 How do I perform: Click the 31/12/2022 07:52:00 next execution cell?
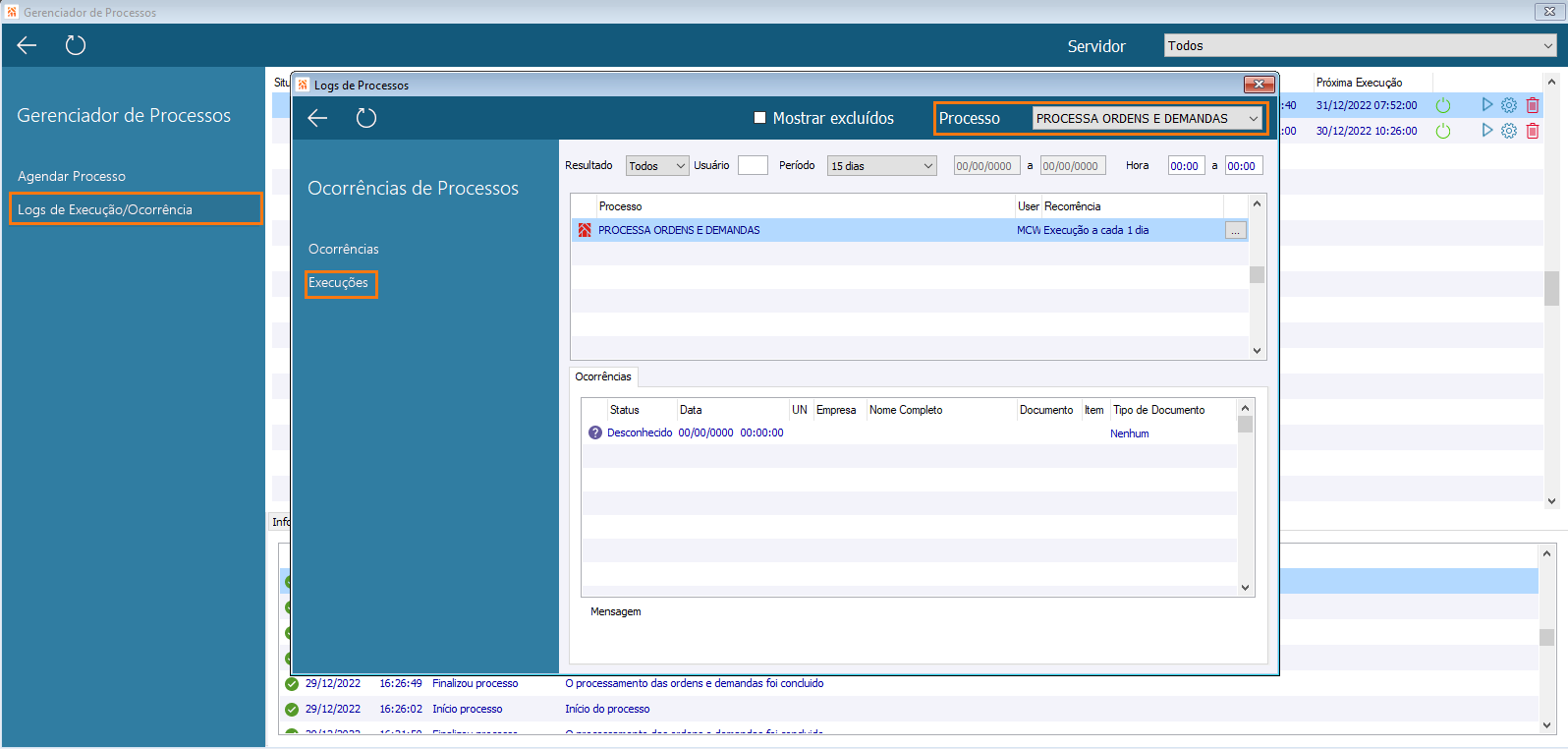[1367, 105]
